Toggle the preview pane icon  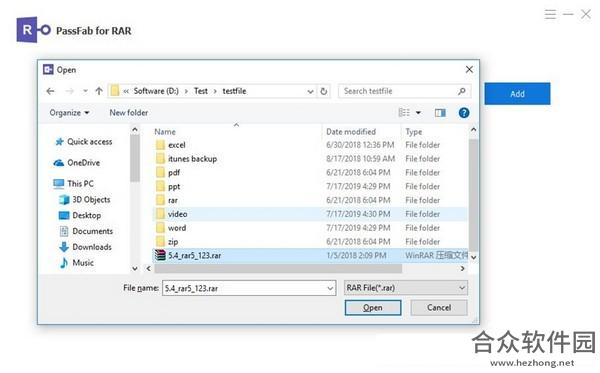[440, 113]
